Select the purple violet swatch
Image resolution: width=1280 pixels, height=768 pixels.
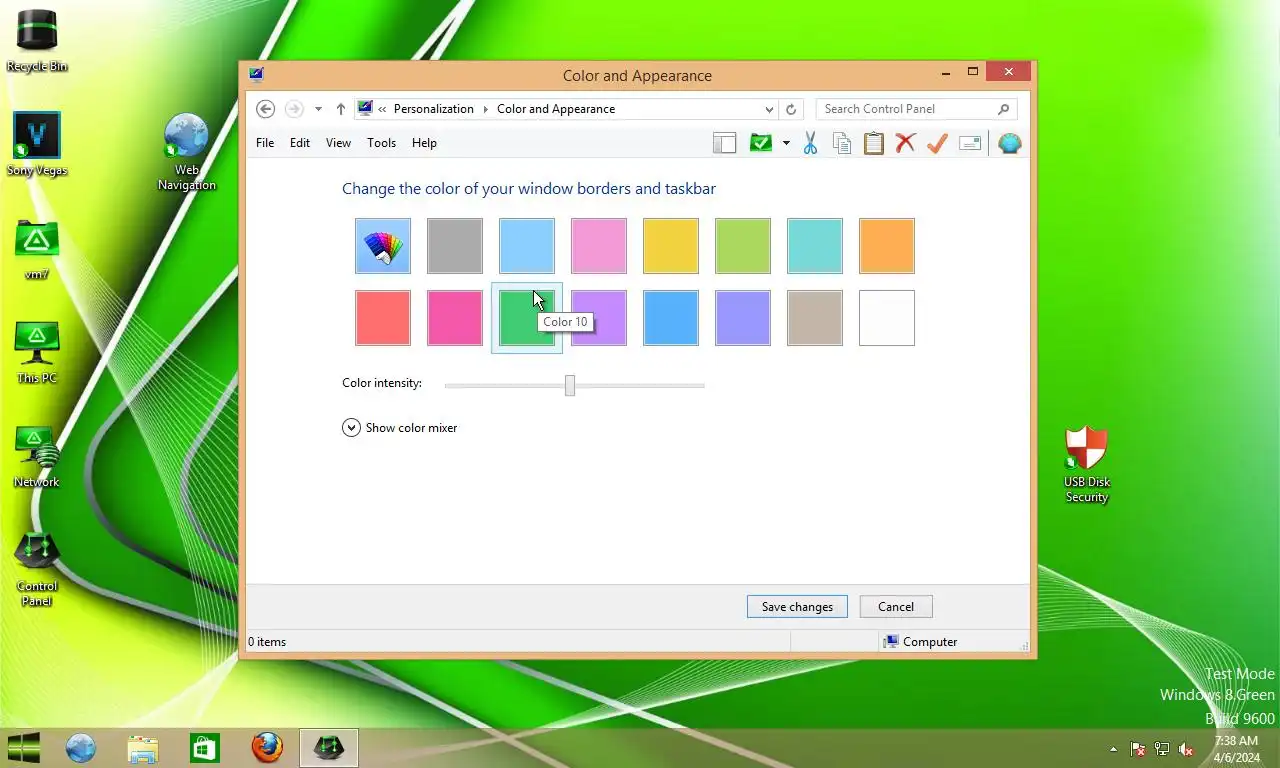pos(599,318)
